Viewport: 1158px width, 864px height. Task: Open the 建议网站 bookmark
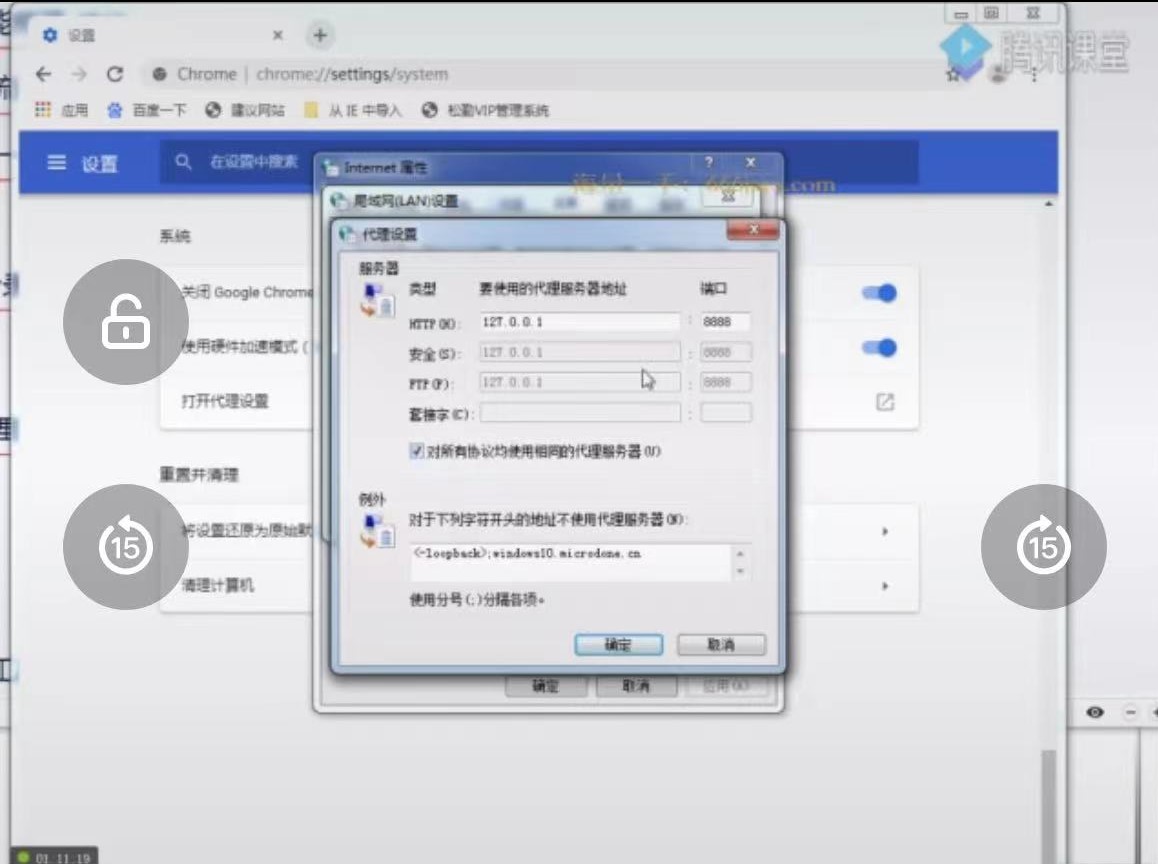coord(244,111)
